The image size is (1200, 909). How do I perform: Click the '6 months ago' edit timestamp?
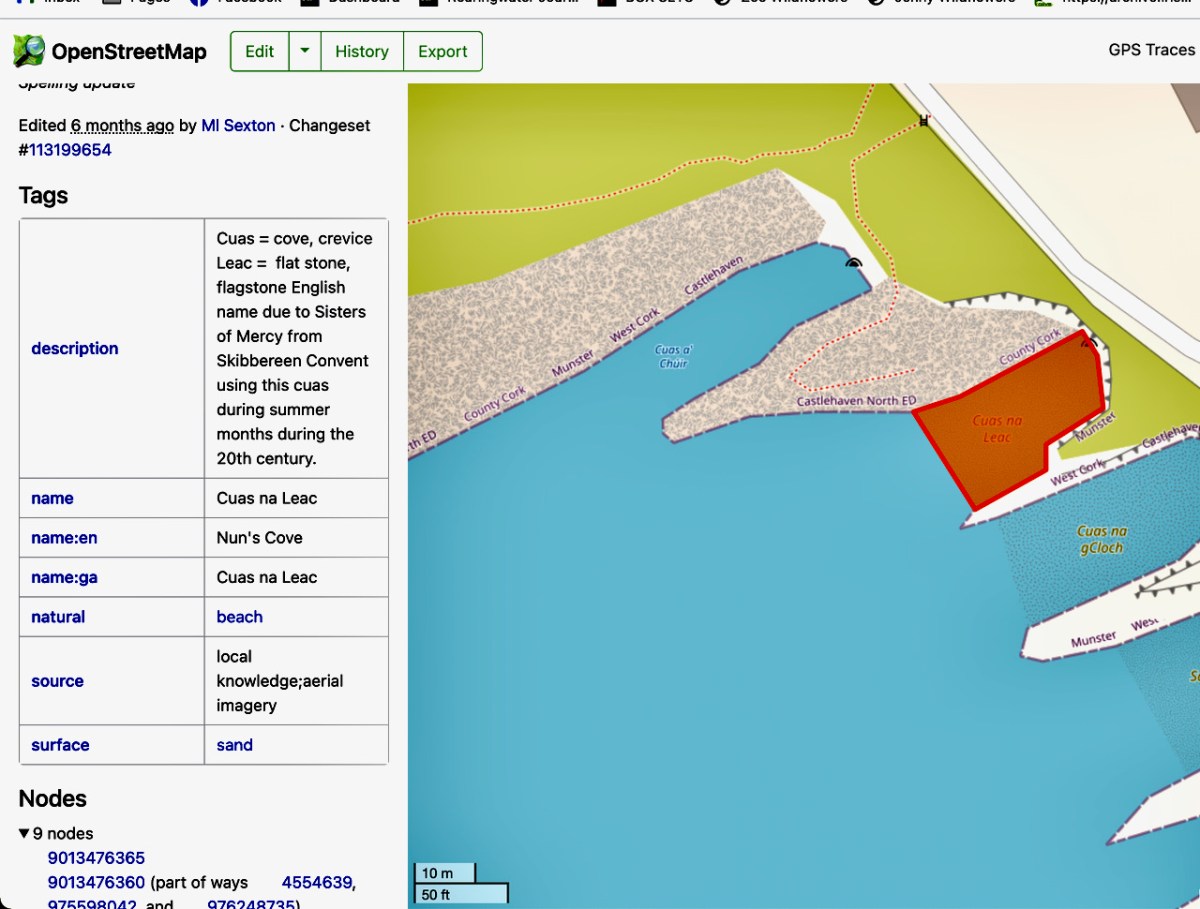(122, 125)
